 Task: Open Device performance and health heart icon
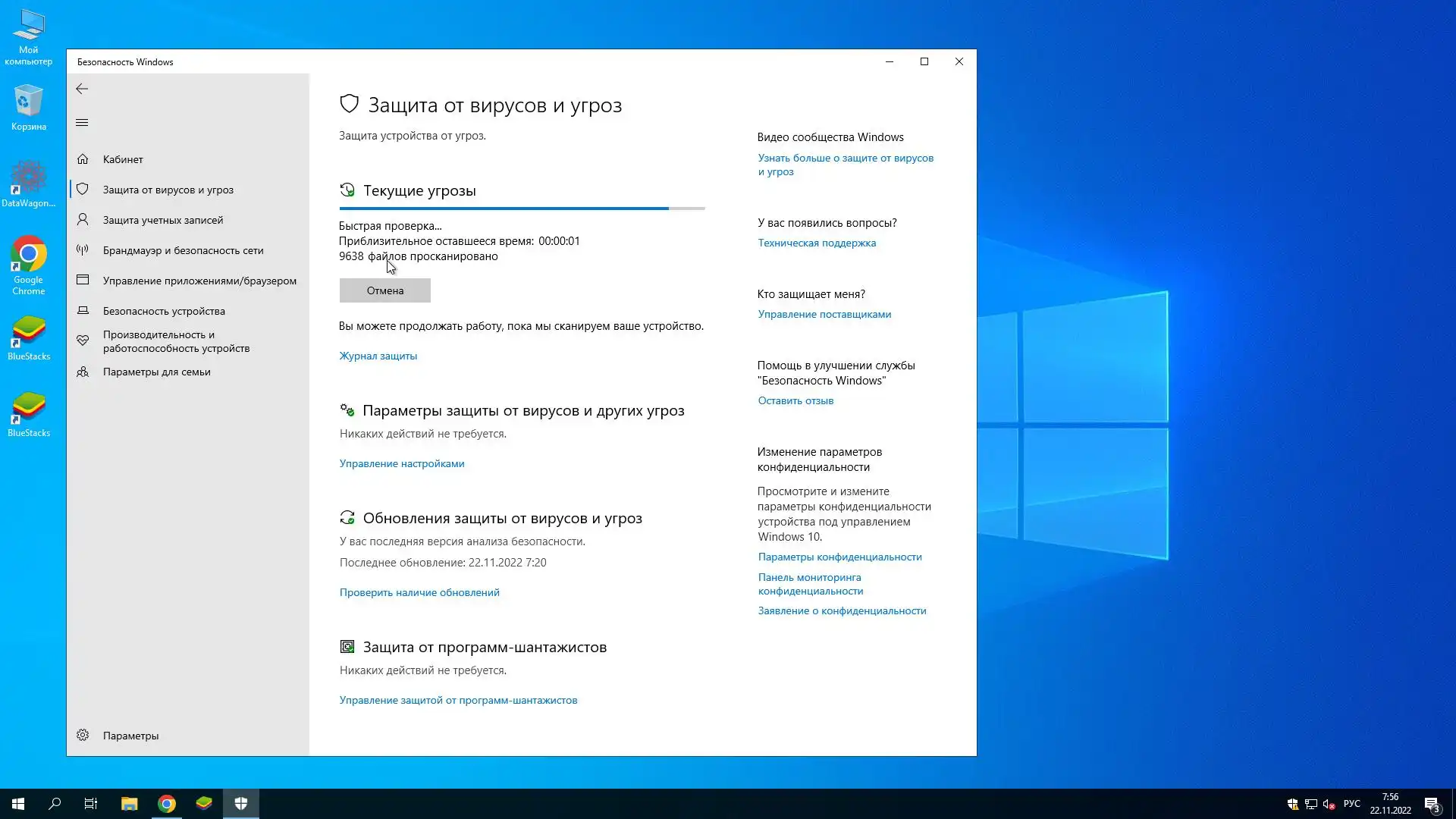tap(83, 341)
